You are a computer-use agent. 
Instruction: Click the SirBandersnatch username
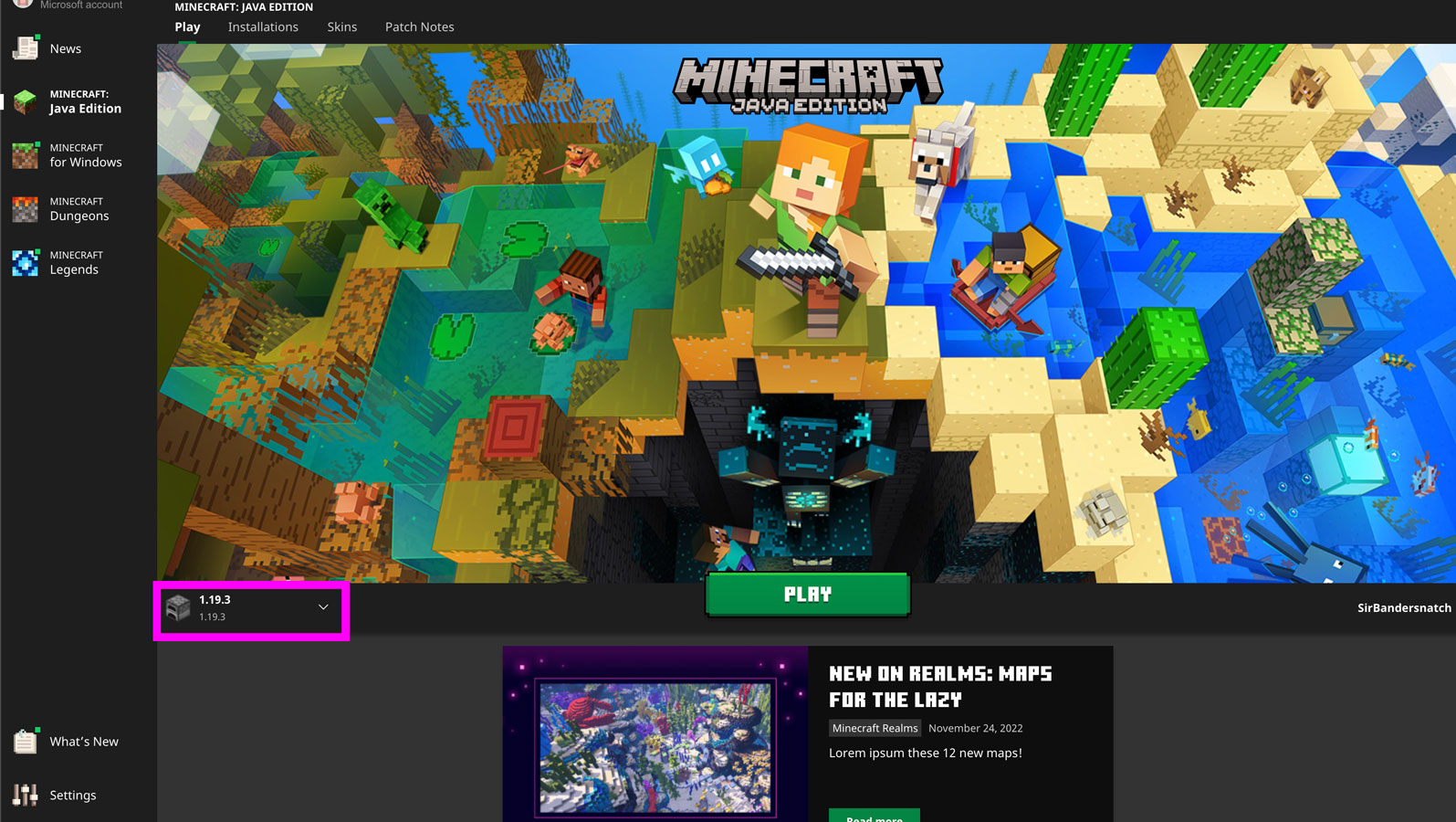(1404, 608)
